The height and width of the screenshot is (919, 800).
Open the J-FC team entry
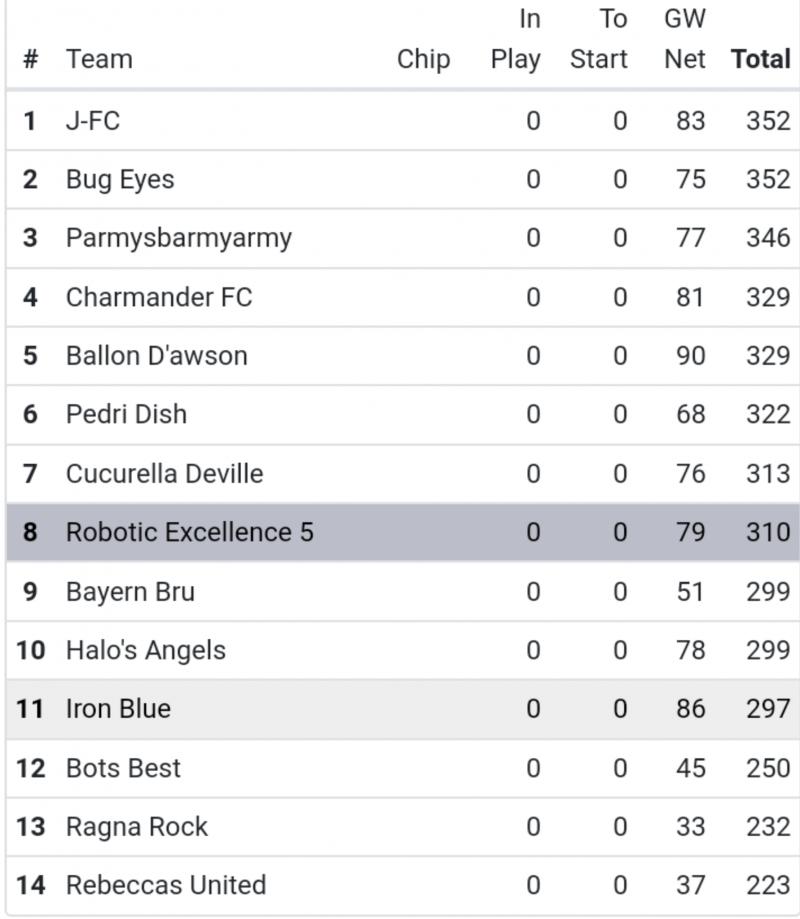tap(93, 121)
